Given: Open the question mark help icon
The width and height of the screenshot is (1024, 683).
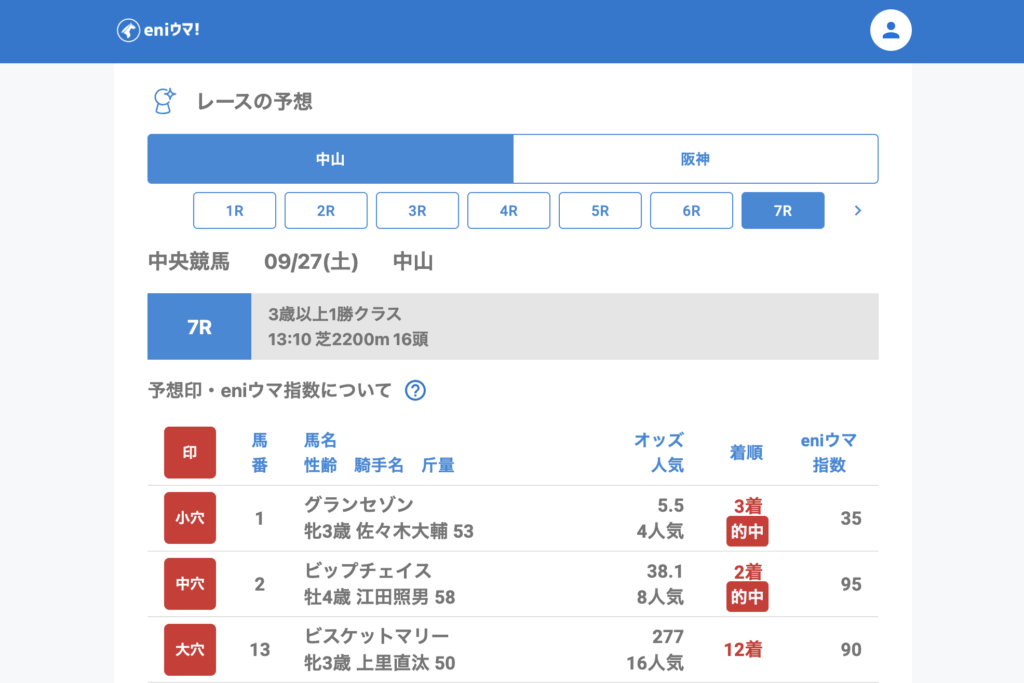Looking at the screenshot, I should click(415, 390).
